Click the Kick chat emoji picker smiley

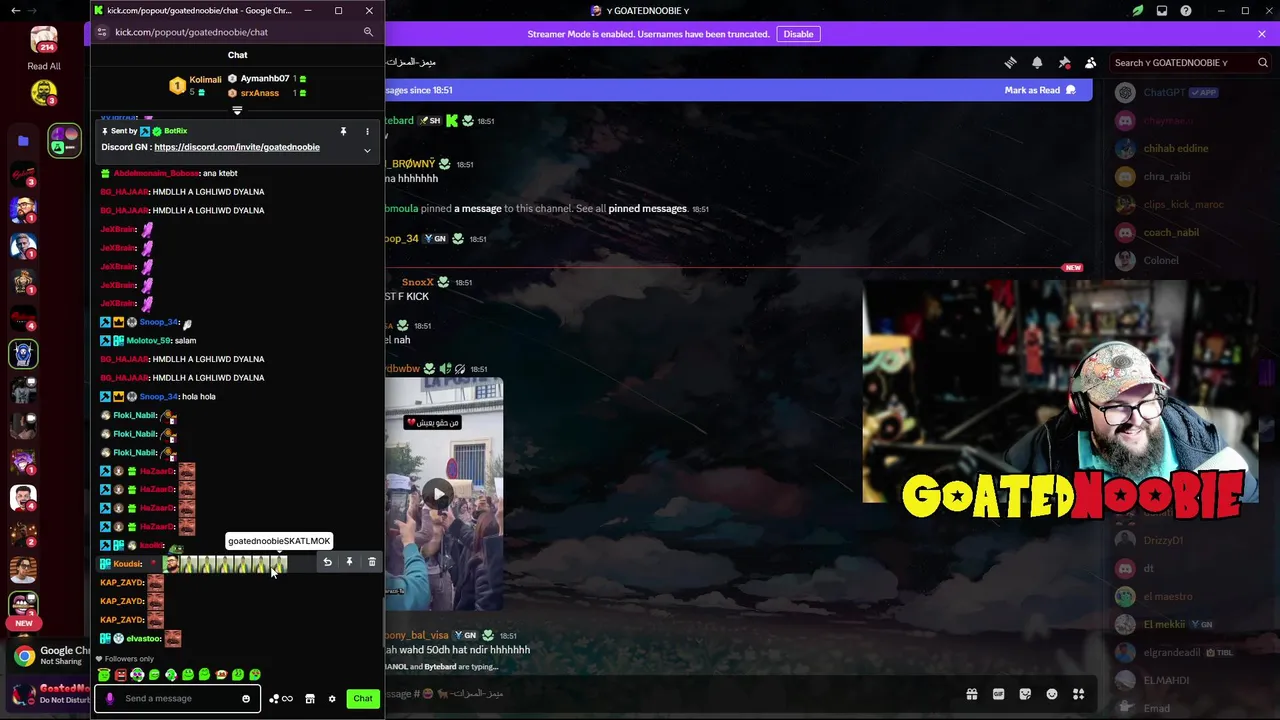(x=246, y=699)
